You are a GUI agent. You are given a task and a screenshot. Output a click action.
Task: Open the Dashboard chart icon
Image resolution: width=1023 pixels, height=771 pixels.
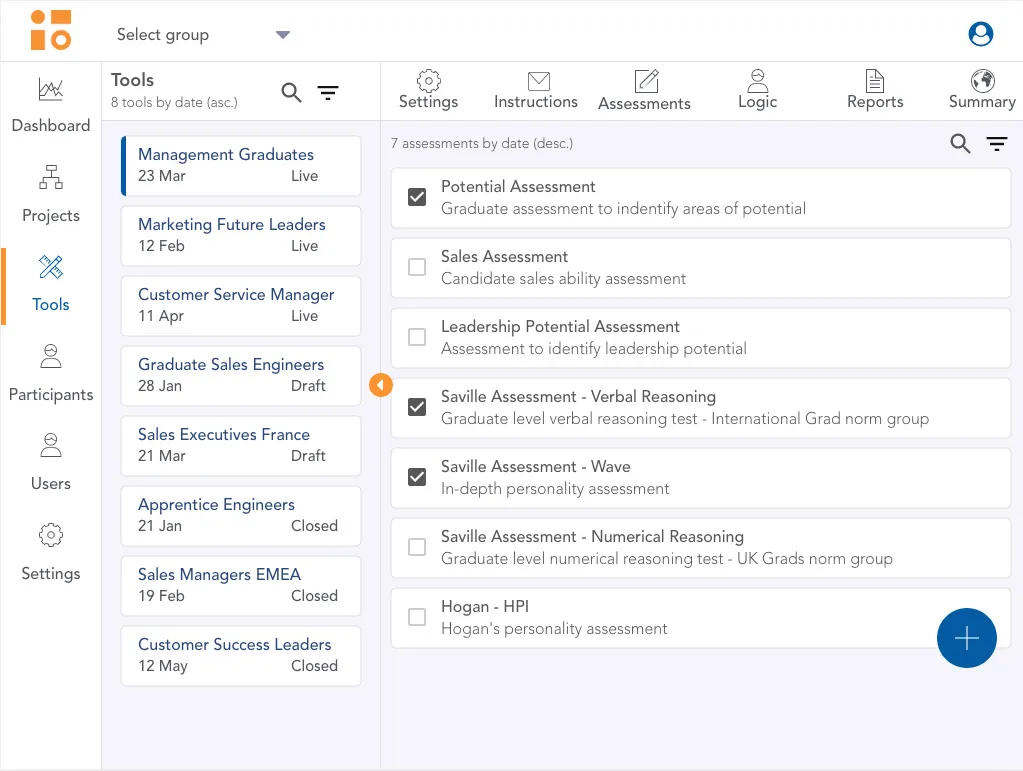(51, 90)
